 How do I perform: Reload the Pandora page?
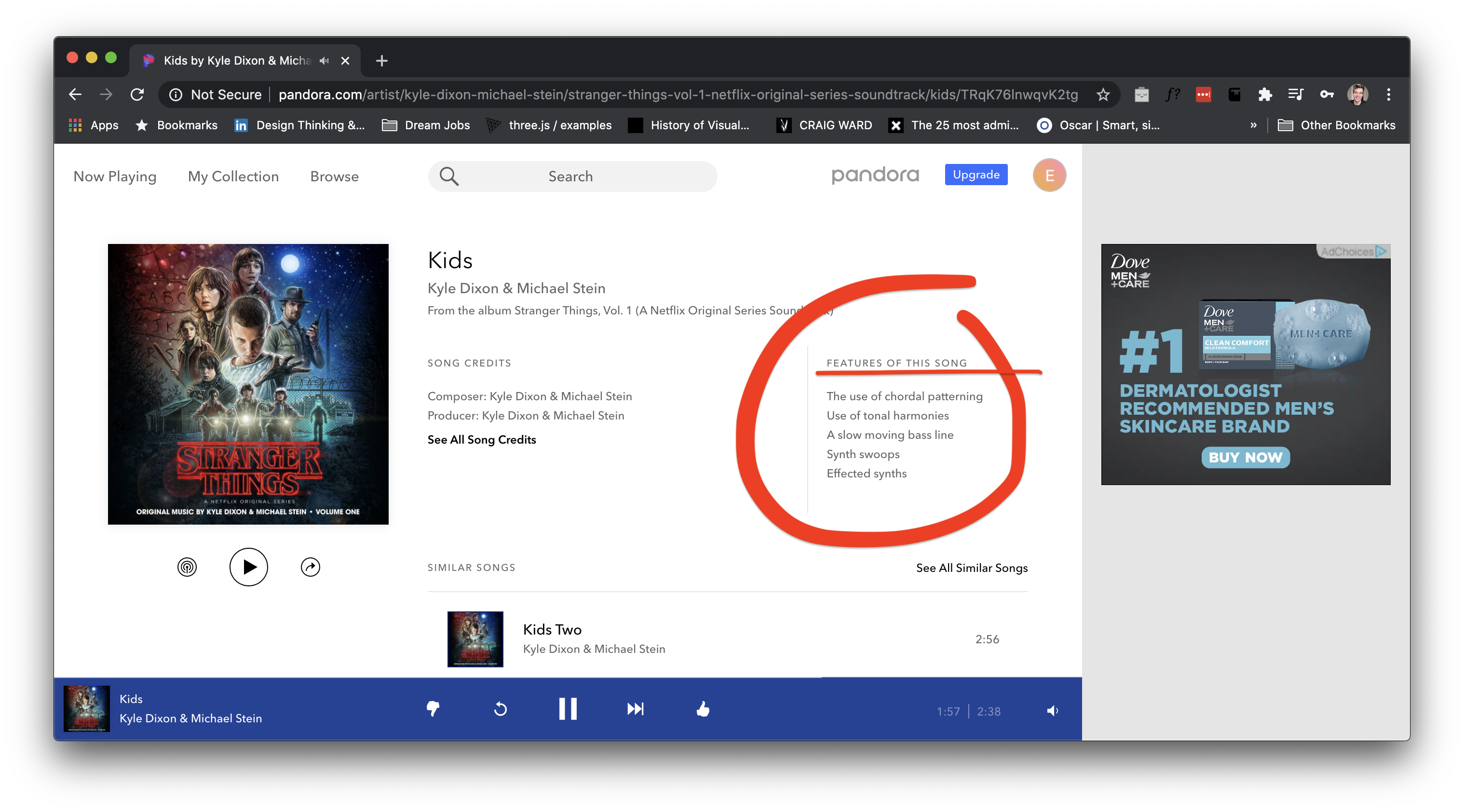137,95
